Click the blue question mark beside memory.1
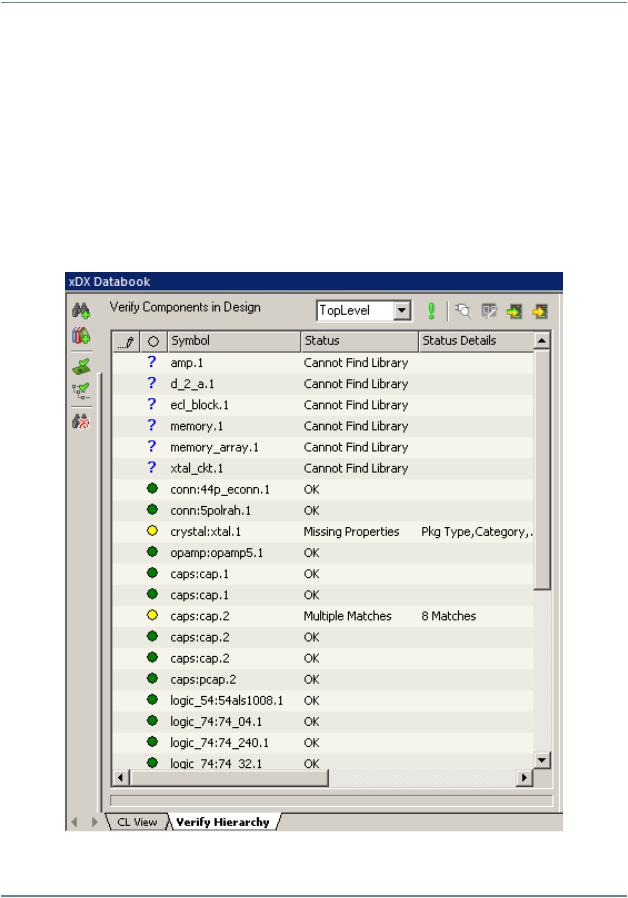The width and height of the screenshot is (628, 898). click(152, 426)
